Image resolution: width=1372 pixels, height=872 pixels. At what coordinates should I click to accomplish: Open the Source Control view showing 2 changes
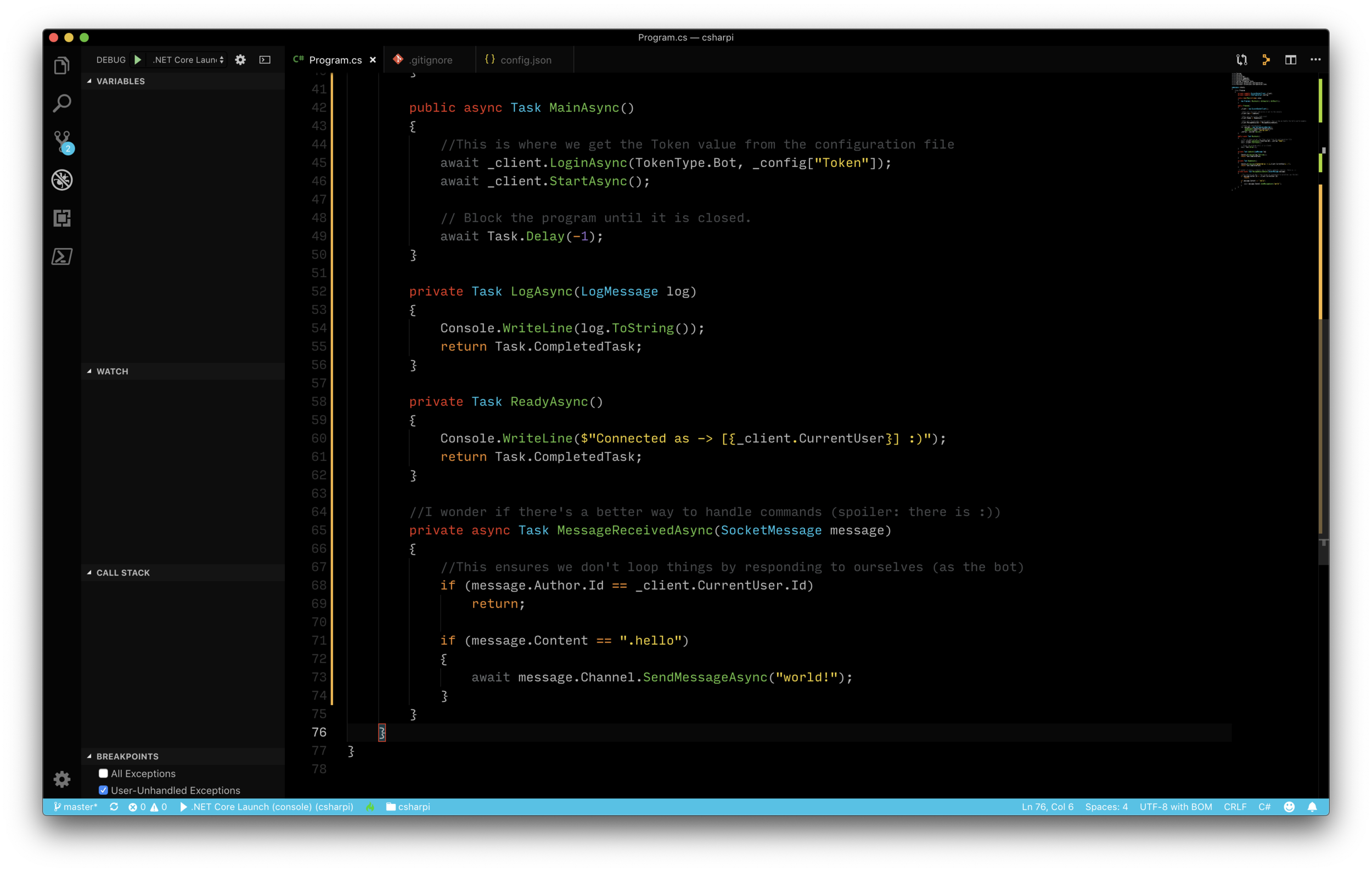click(x=61, y=142)
